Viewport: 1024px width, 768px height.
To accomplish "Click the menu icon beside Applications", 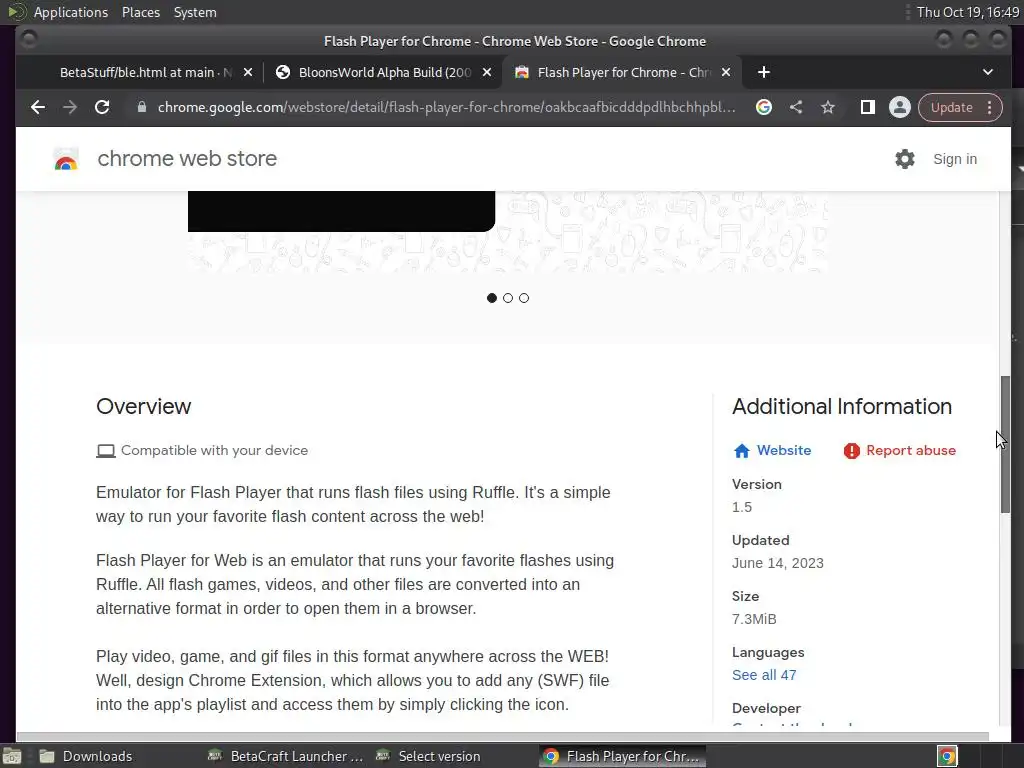I will [17, 12].
